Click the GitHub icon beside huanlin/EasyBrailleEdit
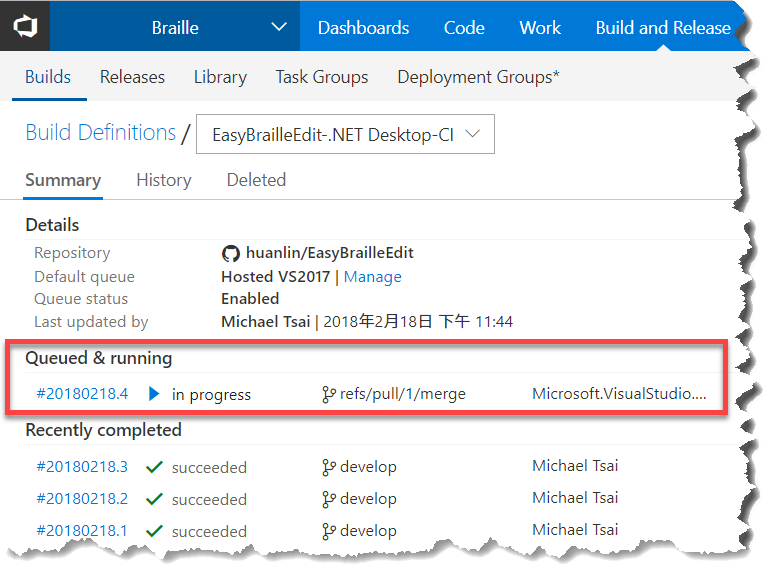Screen dimensions: 763x567 click(x=231, y=254)
